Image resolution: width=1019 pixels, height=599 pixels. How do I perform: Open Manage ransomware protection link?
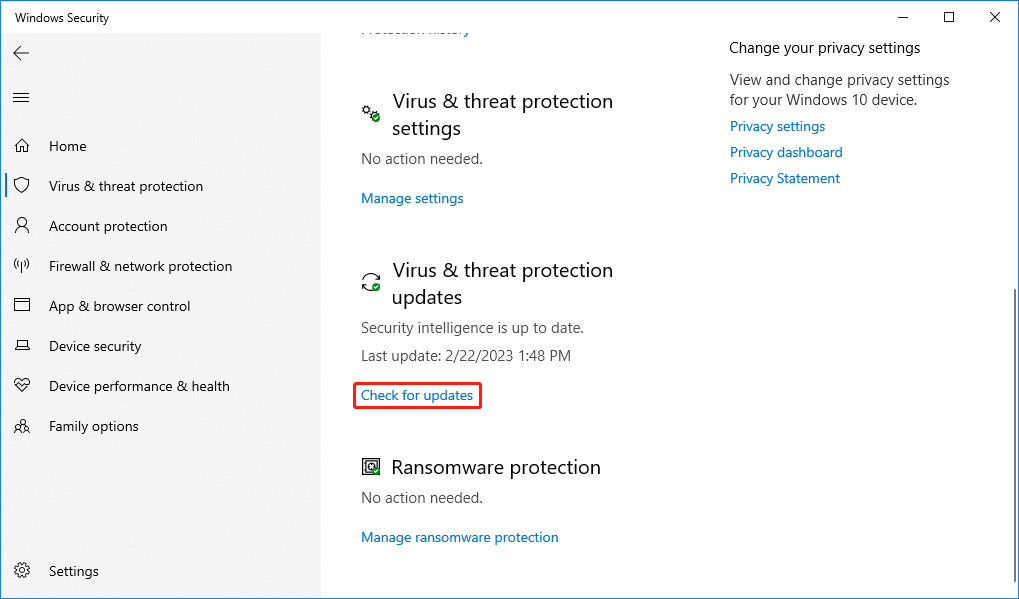459,537
